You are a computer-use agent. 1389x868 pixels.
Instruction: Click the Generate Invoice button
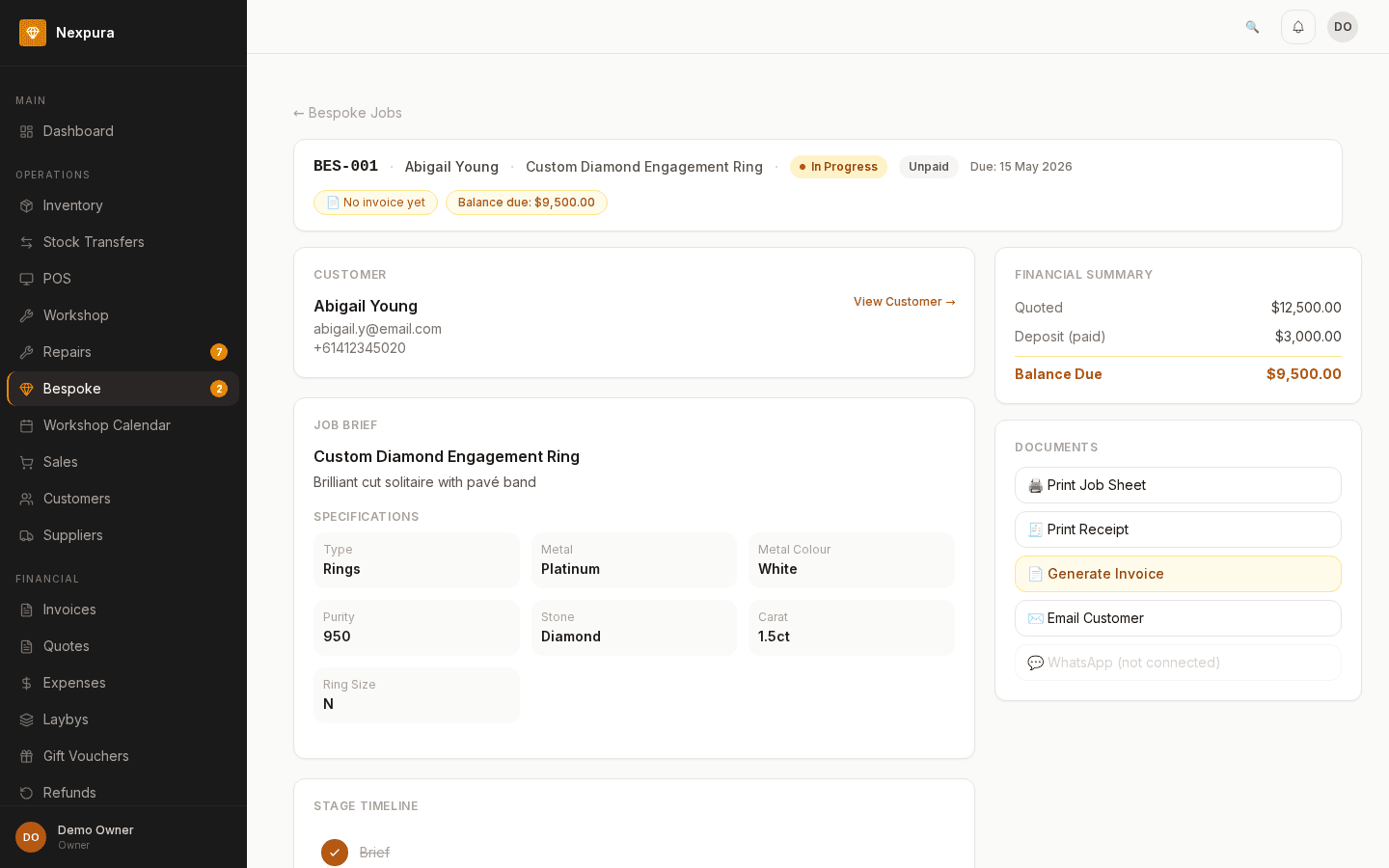tap(1178, 574)
